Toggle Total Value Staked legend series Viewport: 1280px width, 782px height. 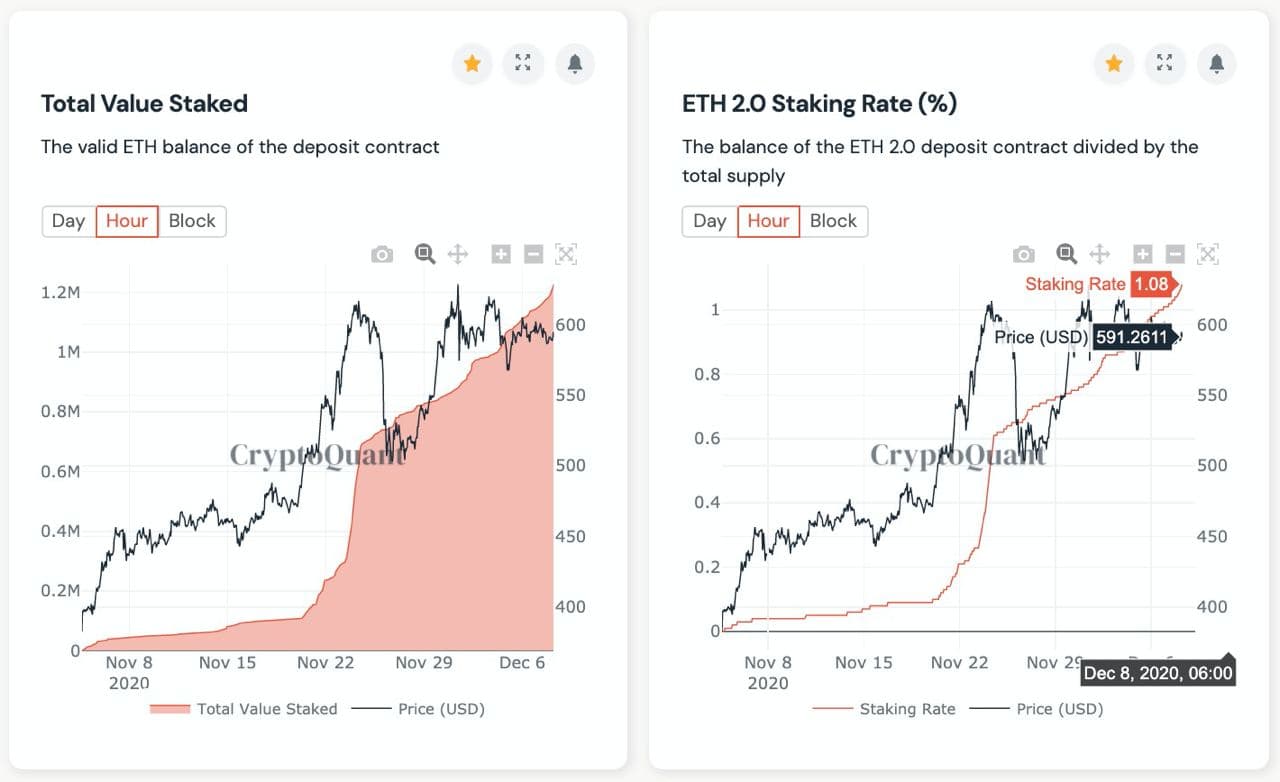(244, 709)
